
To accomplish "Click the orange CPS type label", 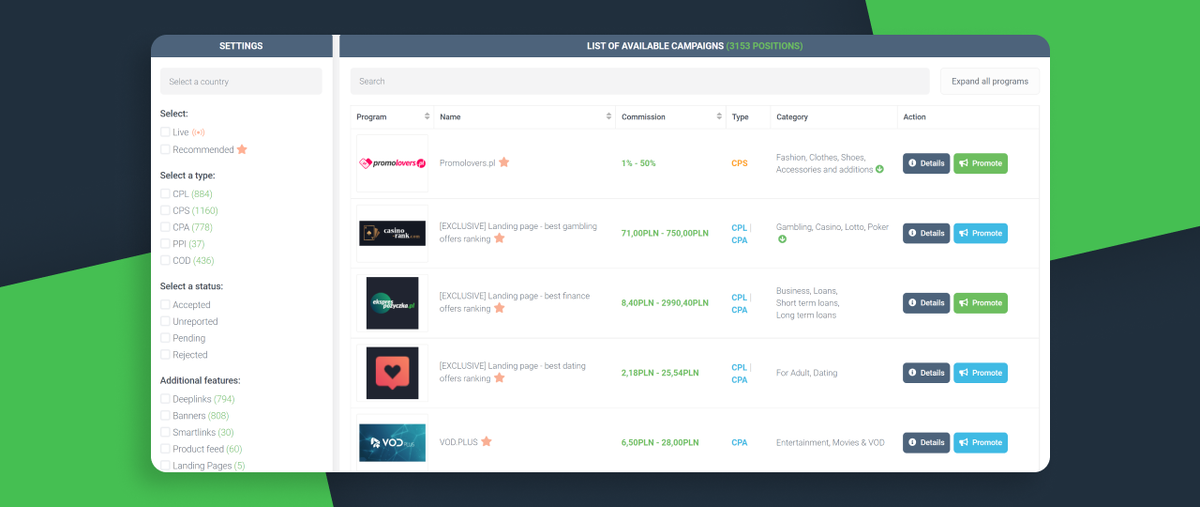I will click(x=739, y=163).
